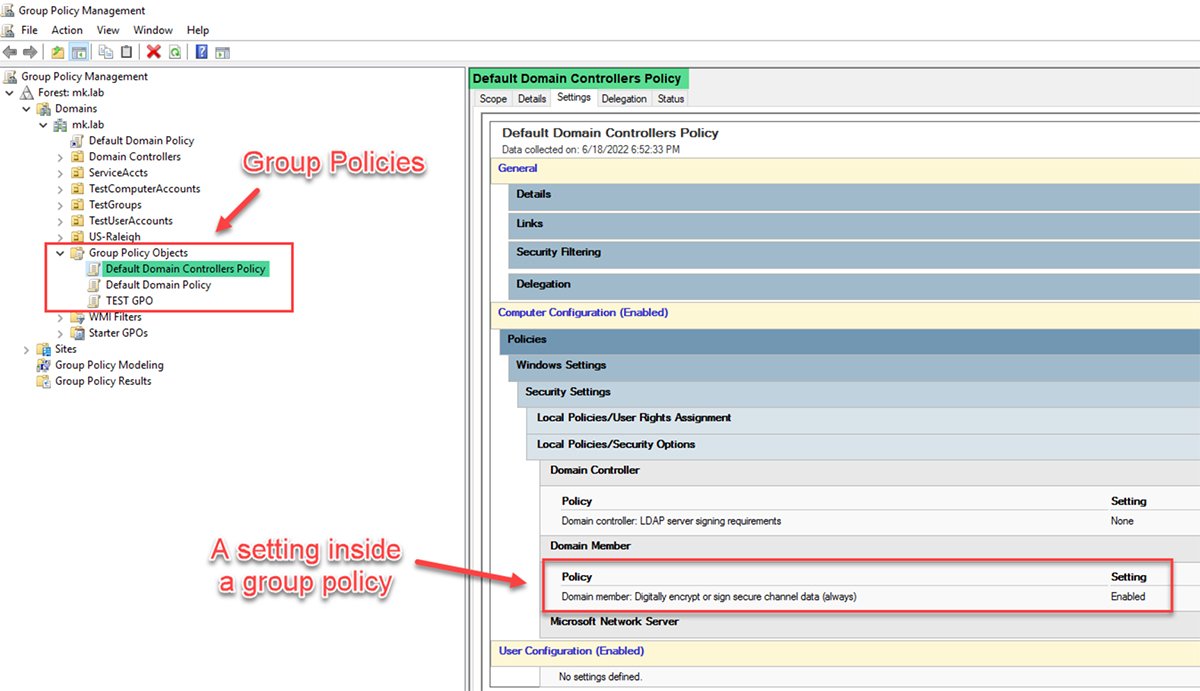Switch to the Delegation tab
Viewport: 1200px width, 691px height.
[624, 98]
